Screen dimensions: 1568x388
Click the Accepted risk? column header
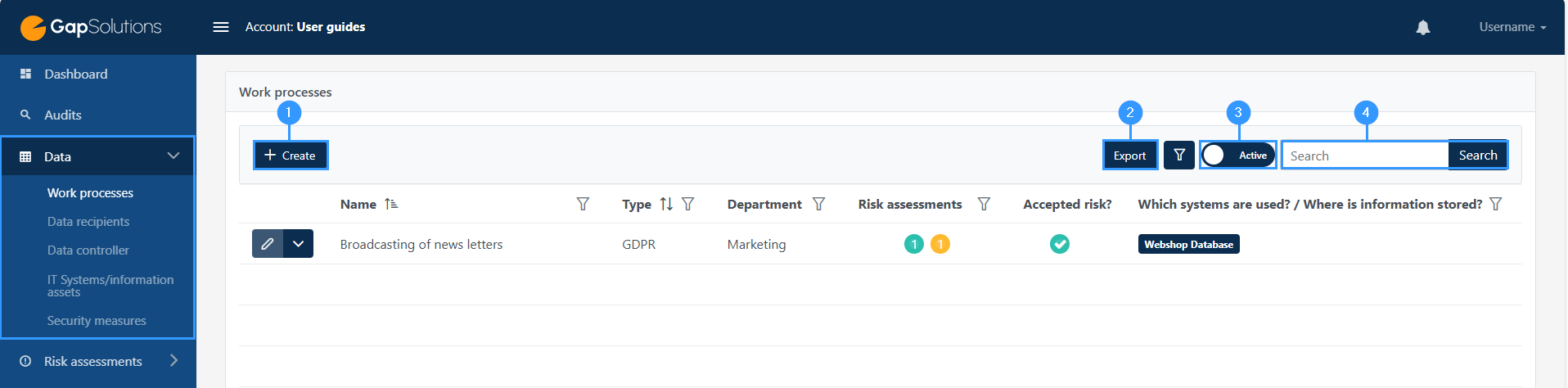click(x=1067, y=204)
